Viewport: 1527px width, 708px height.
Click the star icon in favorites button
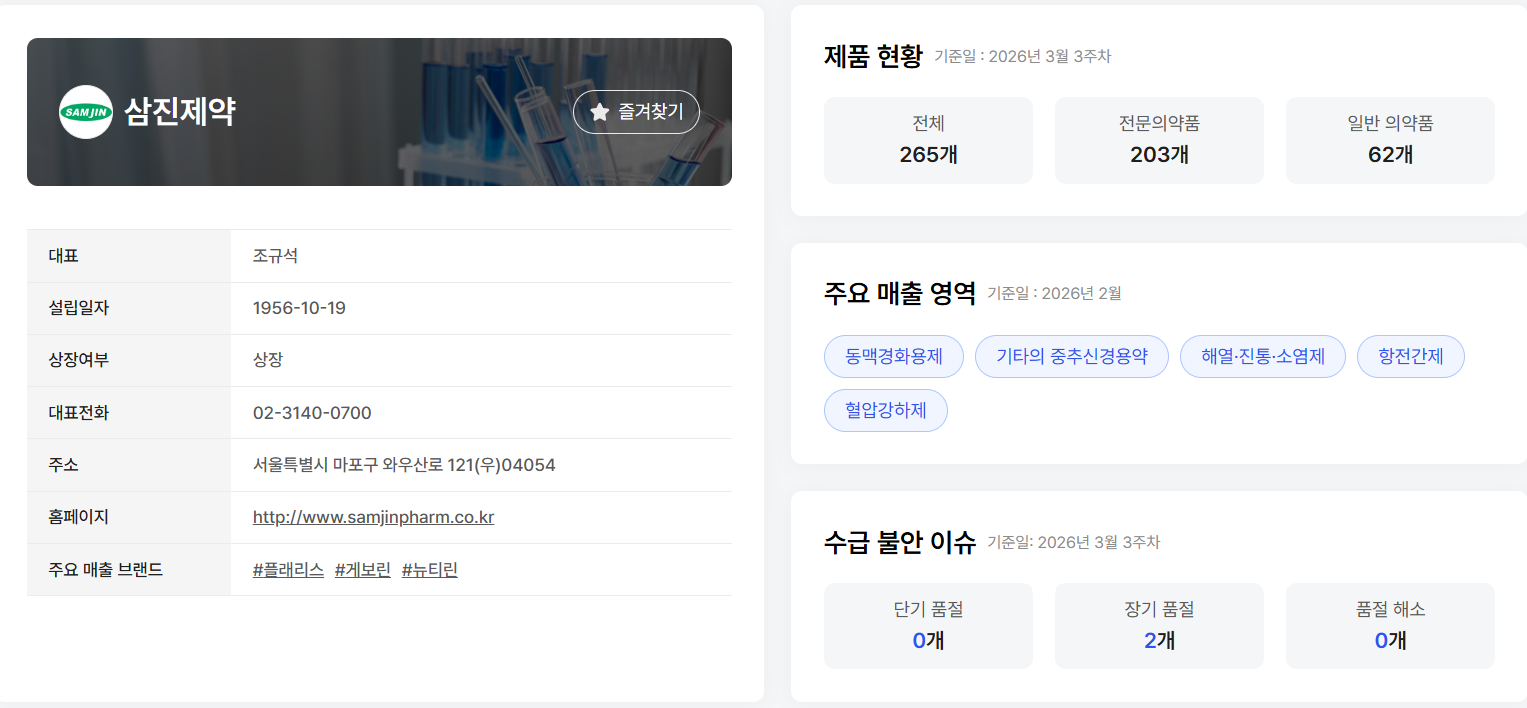click(x=599, y=112)
